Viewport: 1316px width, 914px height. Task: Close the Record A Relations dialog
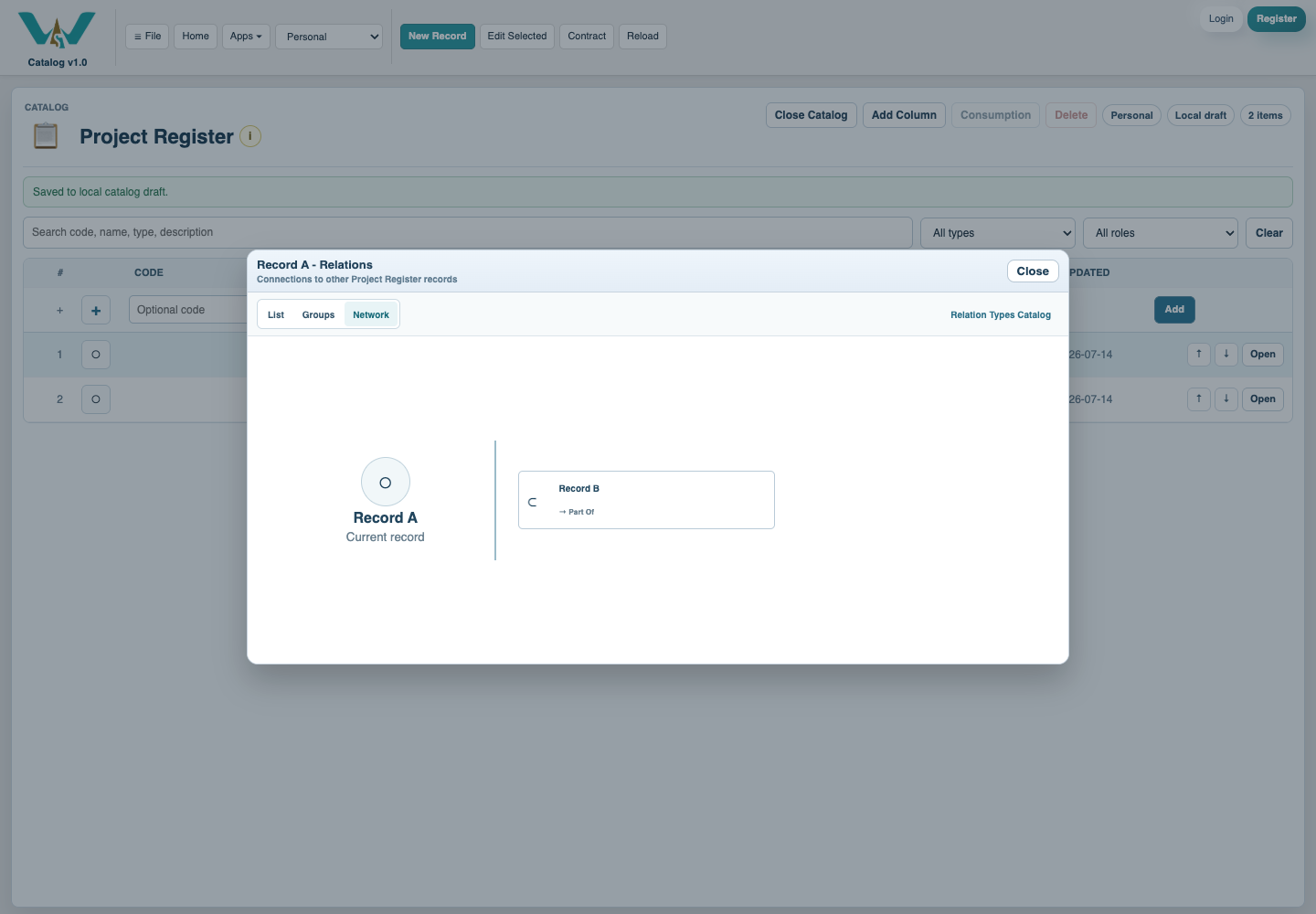tap(1033, 271)
